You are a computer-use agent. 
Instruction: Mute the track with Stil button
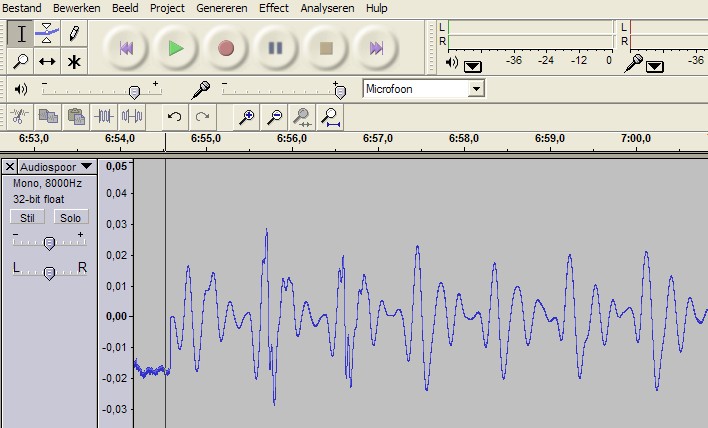tap(26, 217)
